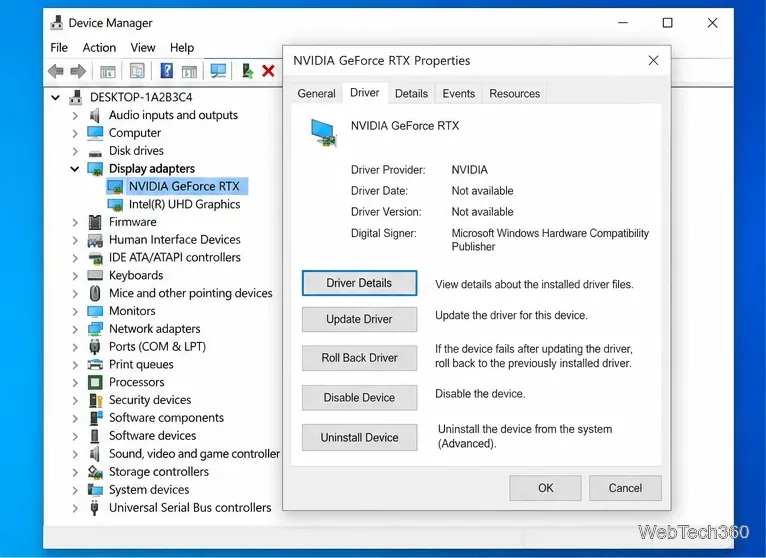This screenshot has width=766, height=558.
Task: Expand the Monitors category arrow
Action: (75, 311)
